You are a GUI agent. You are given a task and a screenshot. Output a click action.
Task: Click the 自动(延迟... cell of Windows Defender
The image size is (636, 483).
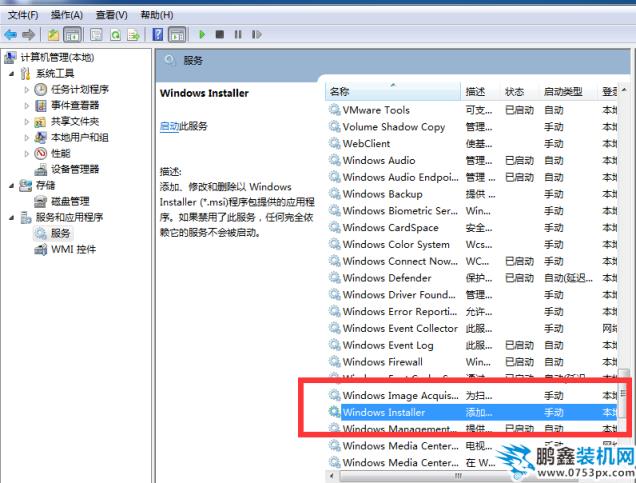click(x=568, y=278)
